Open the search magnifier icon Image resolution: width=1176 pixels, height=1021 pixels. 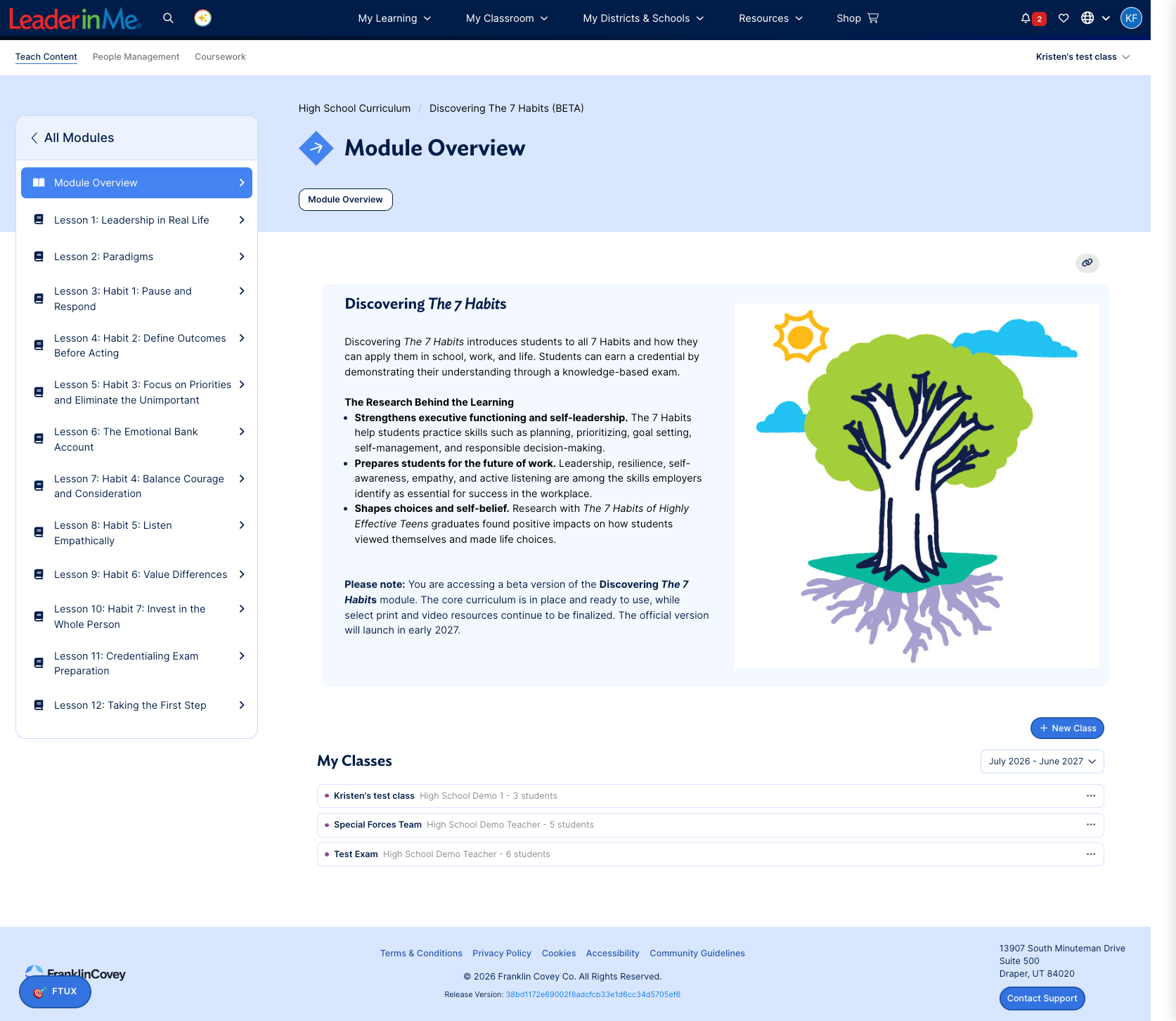coord(168,18)
